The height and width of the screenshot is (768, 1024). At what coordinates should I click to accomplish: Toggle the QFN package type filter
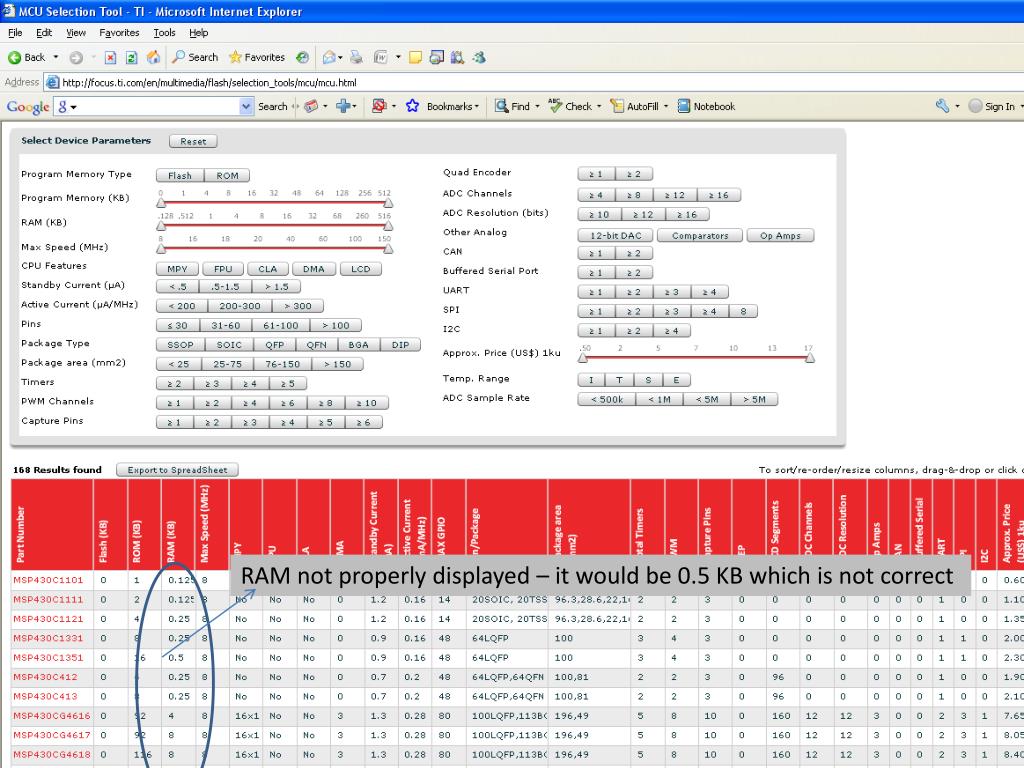pos(316,345)
